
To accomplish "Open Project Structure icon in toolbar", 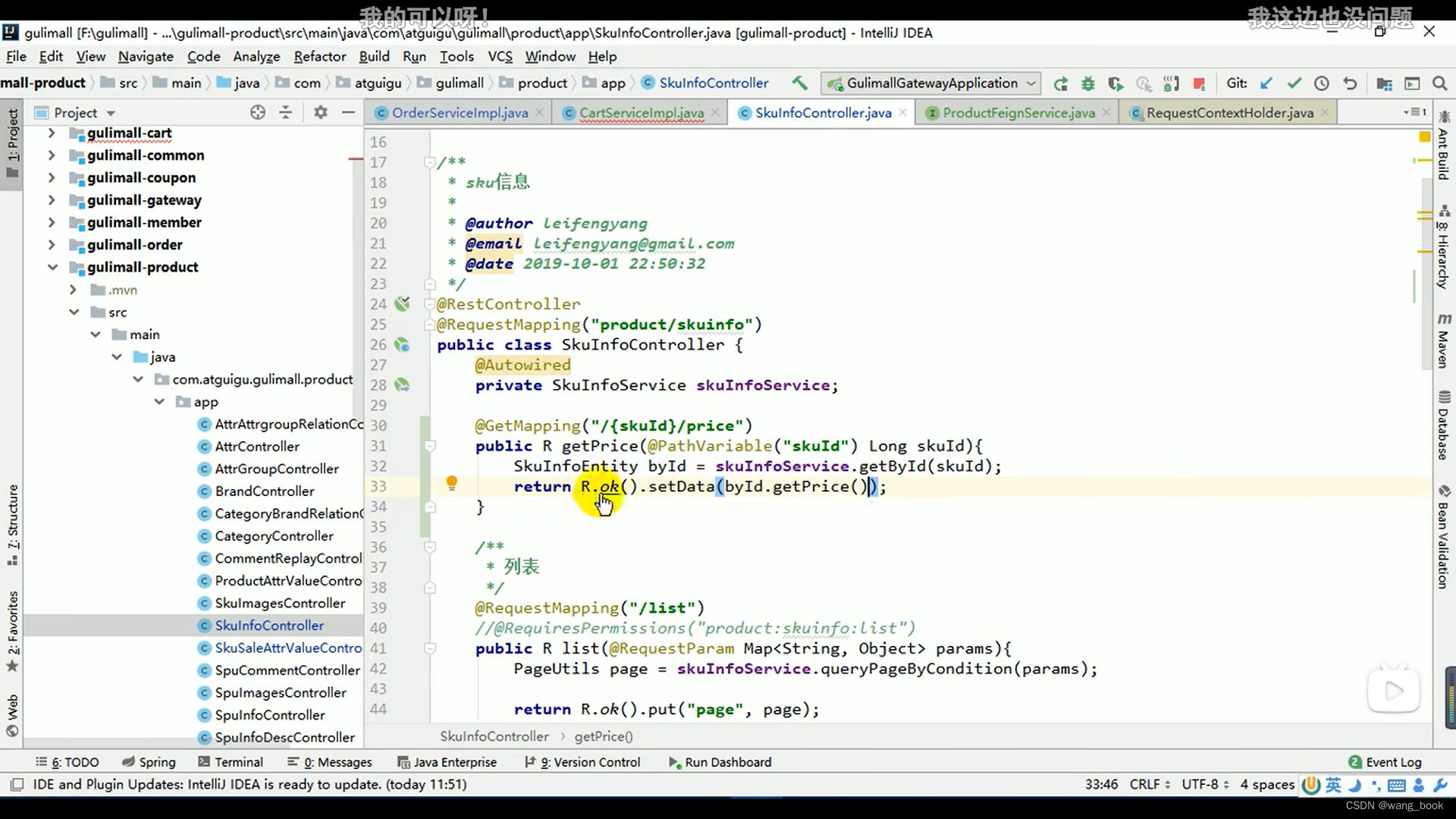I will (1384, 83).
